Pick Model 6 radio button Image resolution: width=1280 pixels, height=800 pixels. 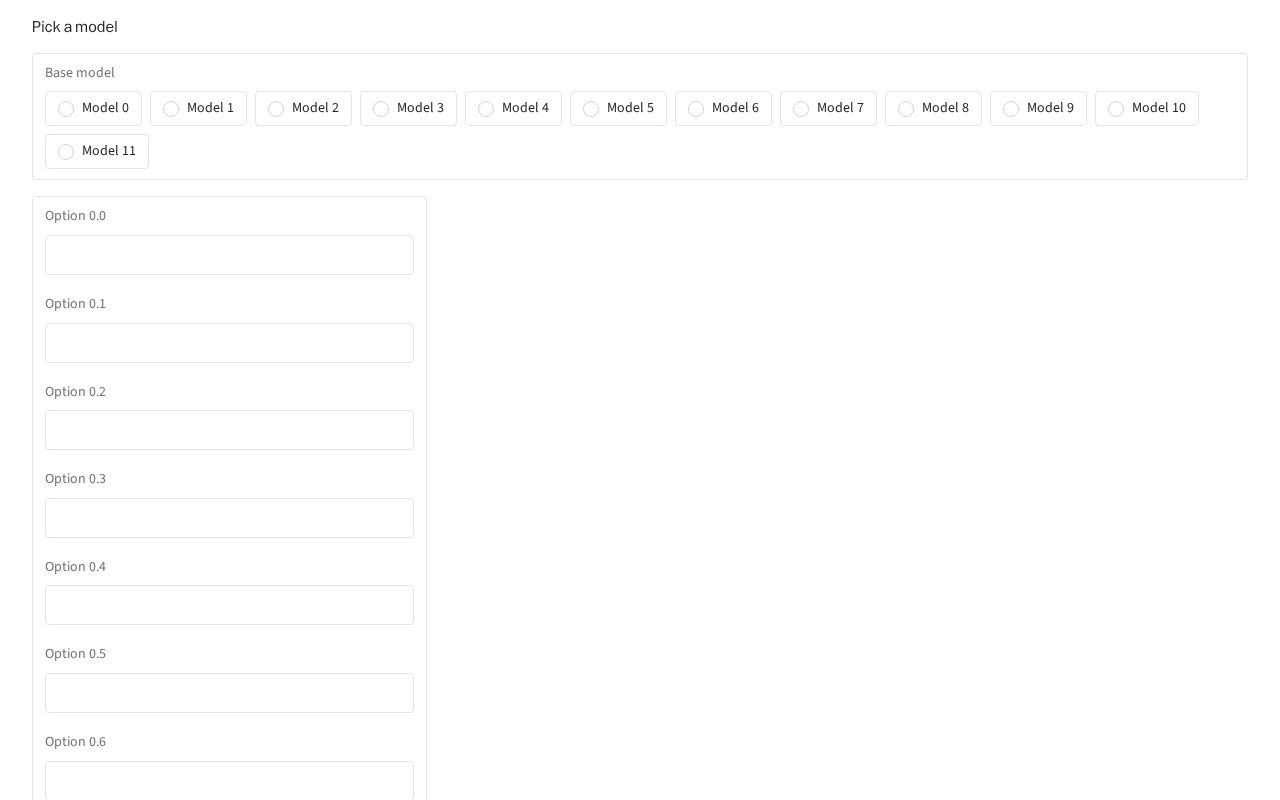tap(696, 108)
